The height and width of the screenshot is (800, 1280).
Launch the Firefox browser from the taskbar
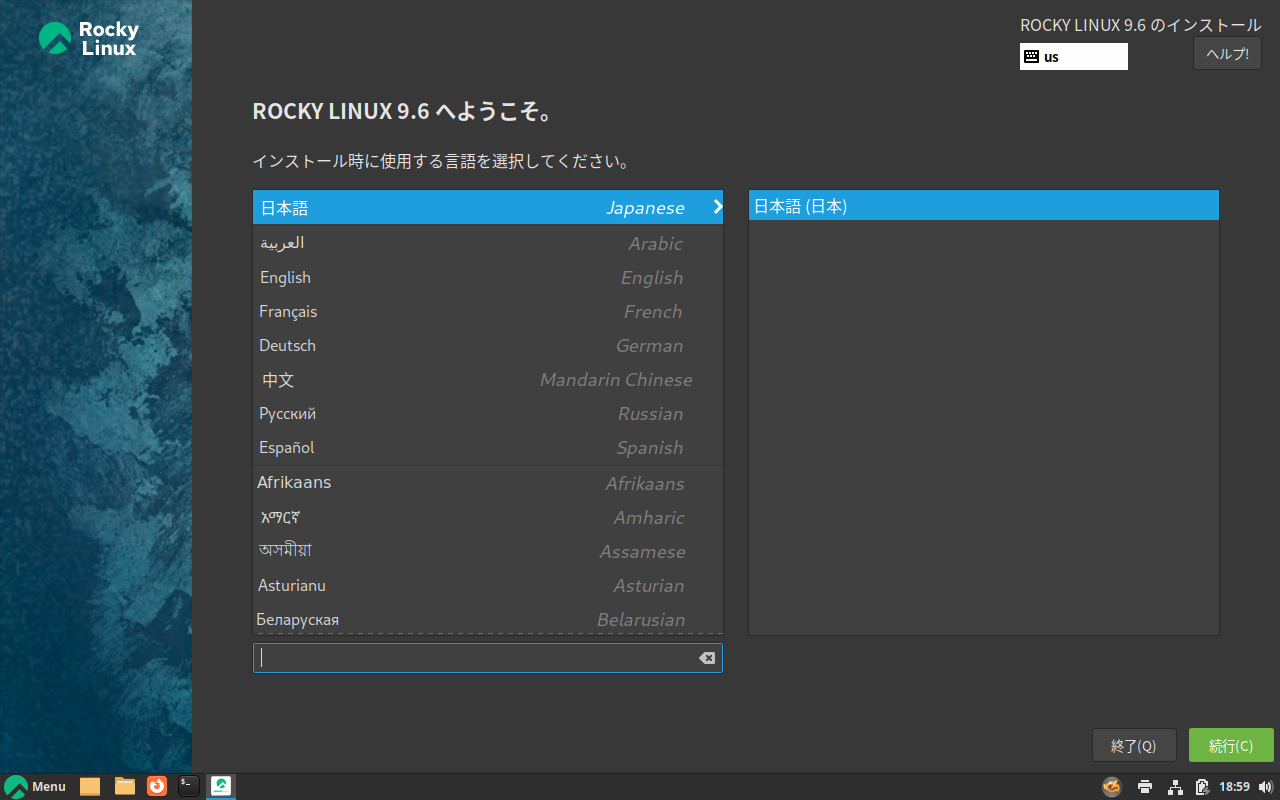pyautogui.click(x=157, y=786)
